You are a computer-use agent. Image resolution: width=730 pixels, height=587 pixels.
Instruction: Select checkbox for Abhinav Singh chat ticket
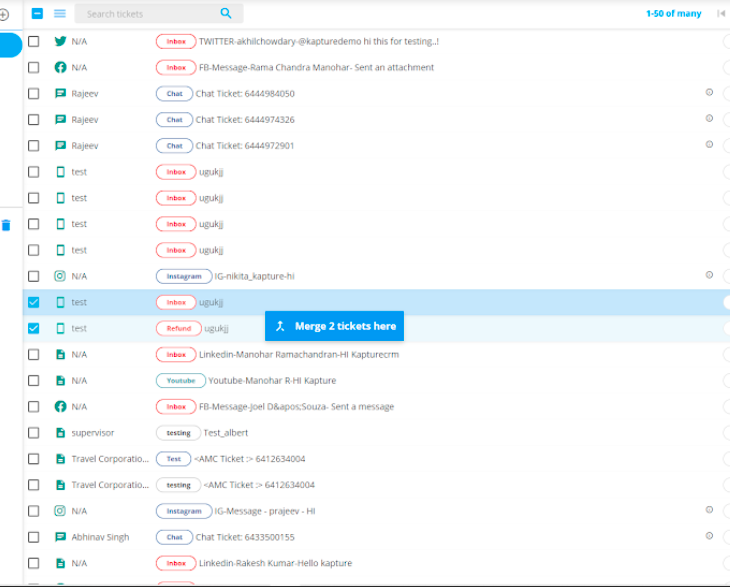click(x=34, y=537)
